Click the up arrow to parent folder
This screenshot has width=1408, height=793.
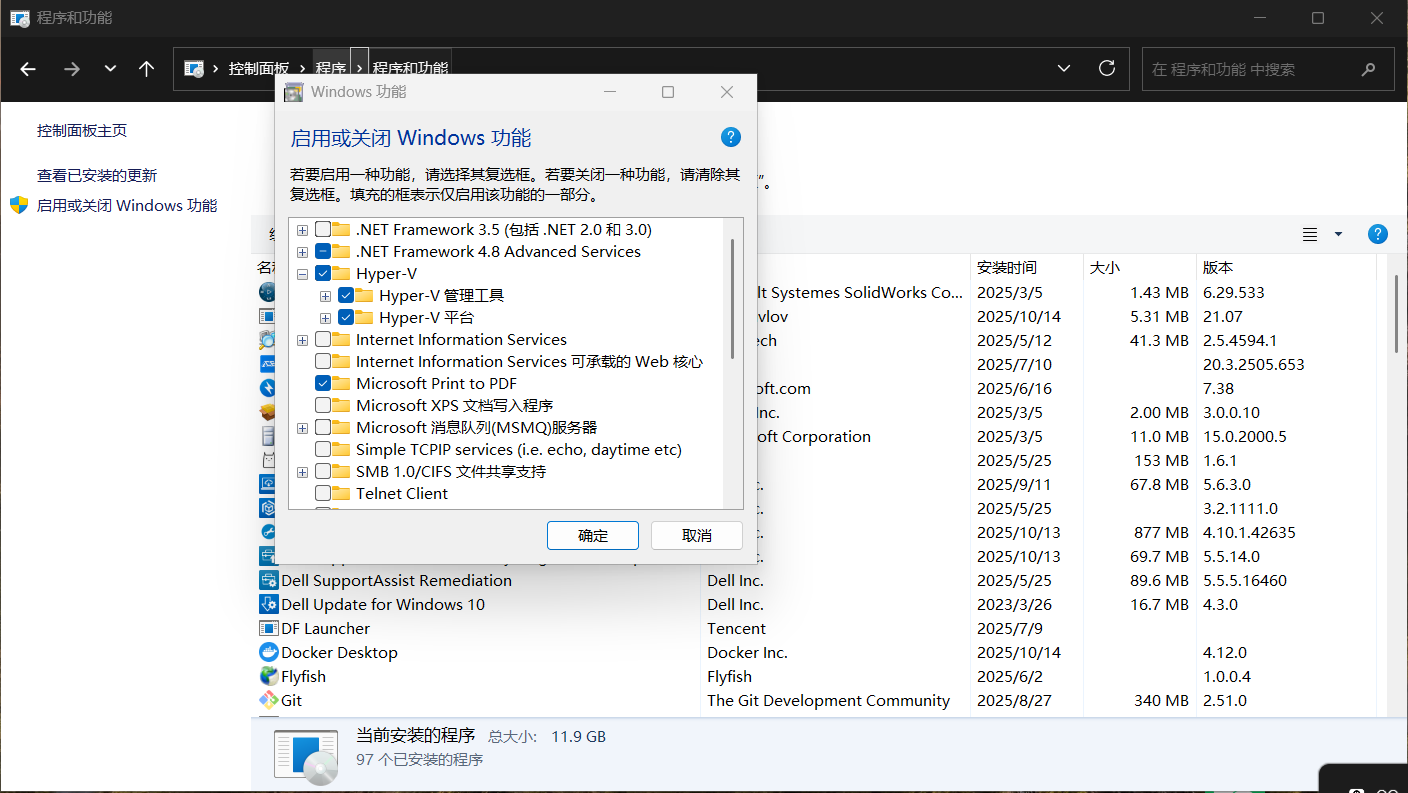click(x=146, y=68)
